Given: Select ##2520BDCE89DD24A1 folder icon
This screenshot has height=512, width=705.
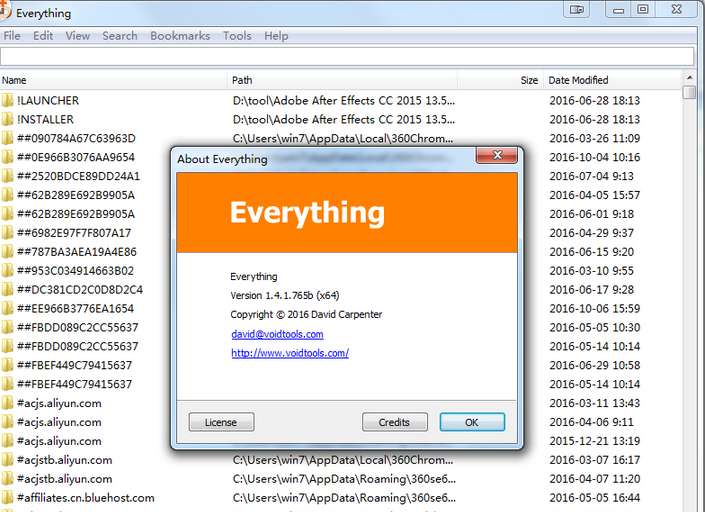Looking at the screenshot, I should pos(7,176).
